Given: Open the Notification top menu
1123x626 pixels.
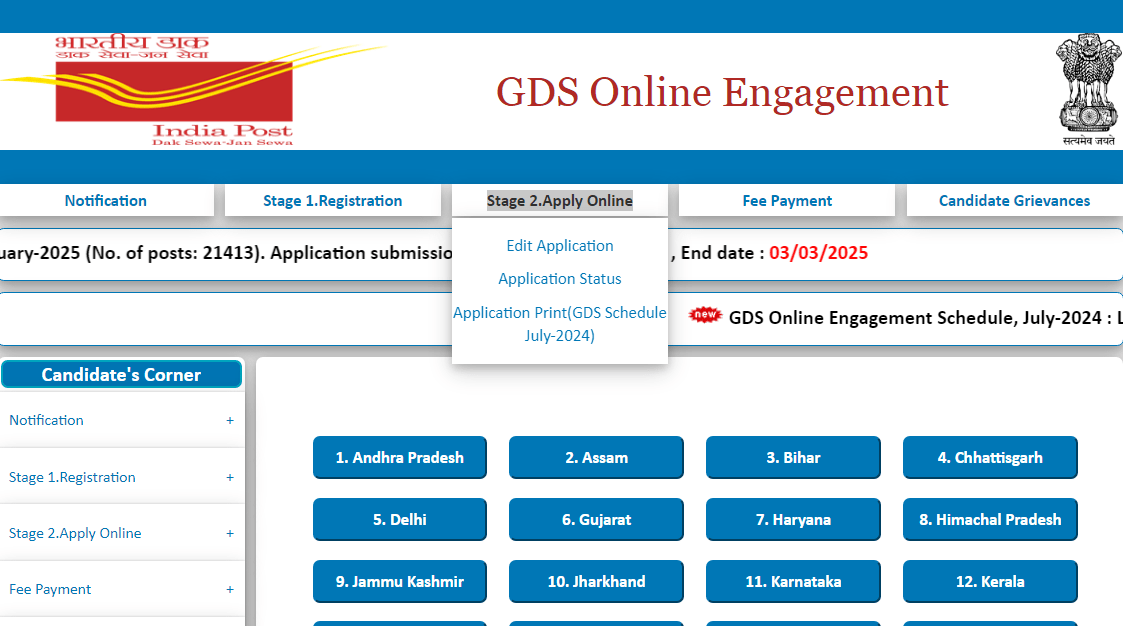Looking at the screenshot, I should coord(106,201).
